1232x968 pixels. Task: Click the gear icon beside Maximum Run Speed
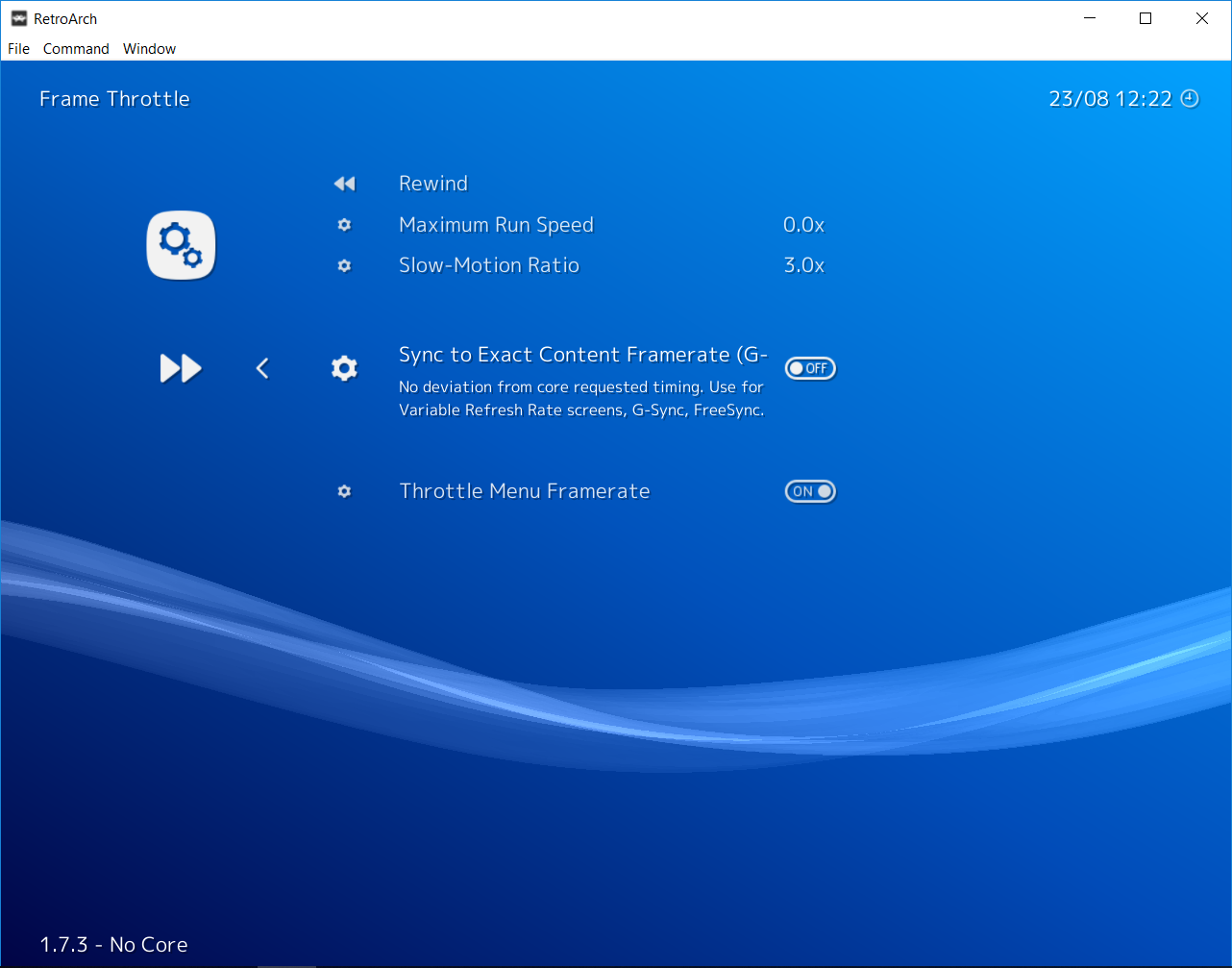pyautogui.click(x=344, y=224)
